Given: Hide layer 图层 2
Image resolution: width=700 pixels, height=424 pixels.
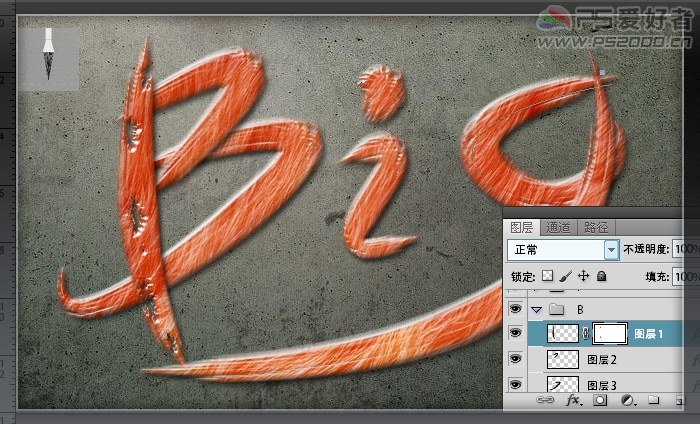Looking at the screenshot, I should (516, 359).
